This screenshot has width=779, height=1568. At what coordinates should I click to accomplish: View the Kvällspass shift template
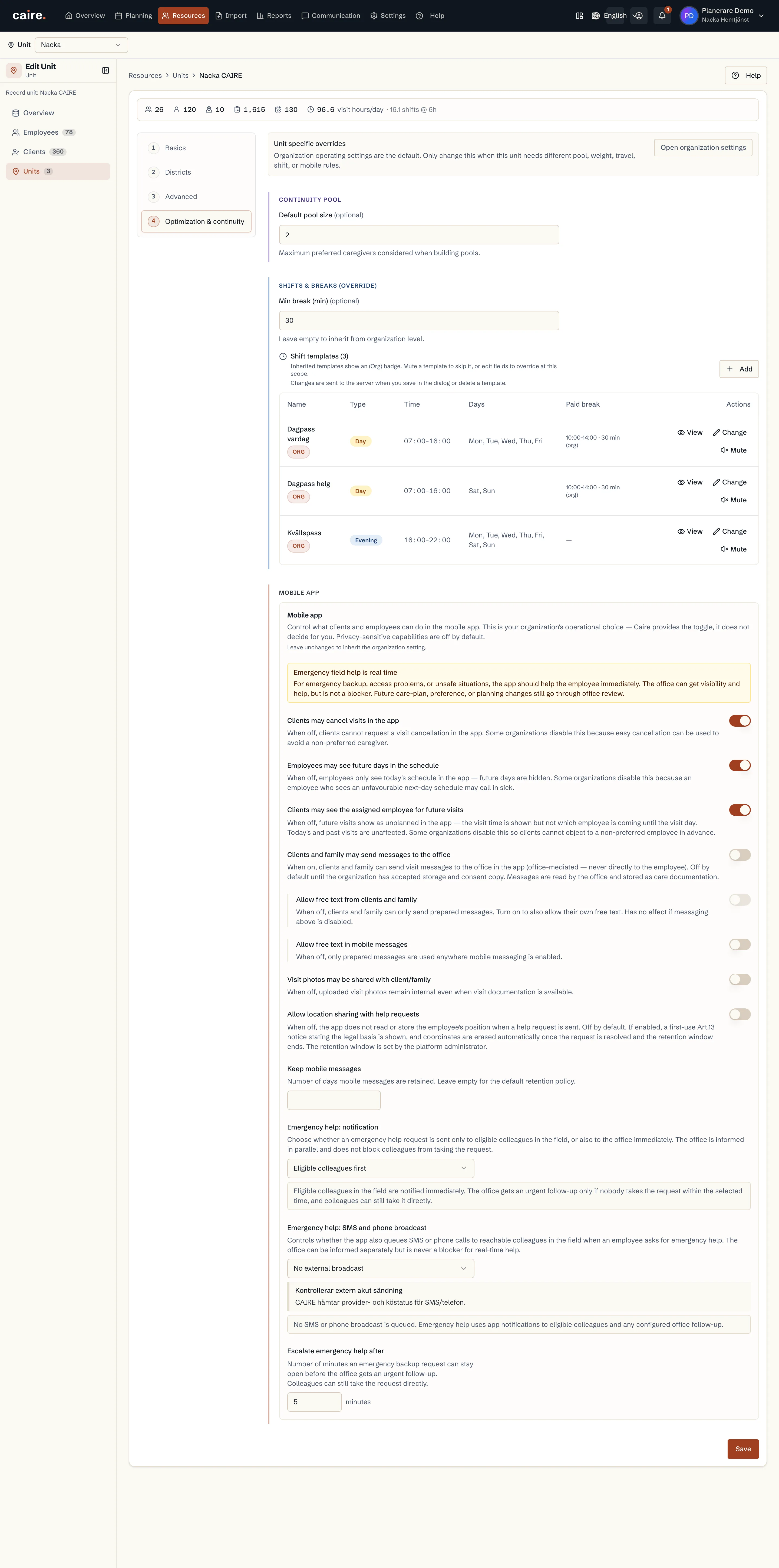[690, 531]
